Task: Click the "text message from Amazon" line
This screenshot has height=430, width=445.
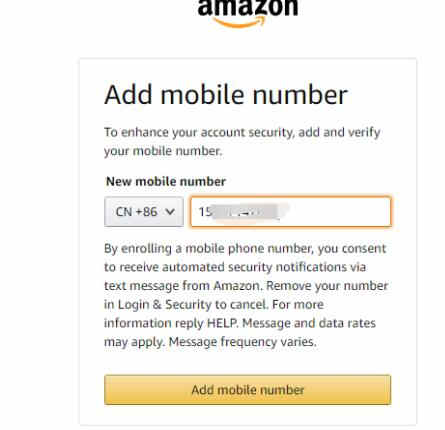Action: coord(182,286)
